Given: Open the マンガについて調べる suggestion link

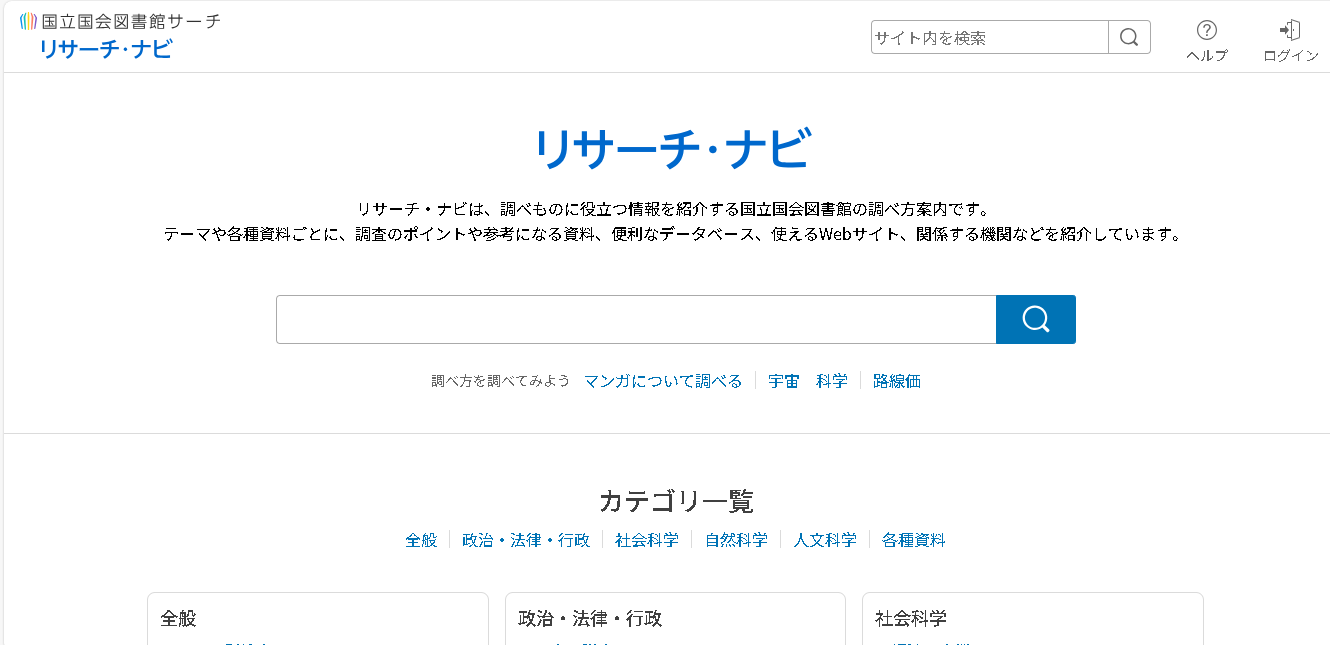Looking at the screenshot, I should coord(663,381).
